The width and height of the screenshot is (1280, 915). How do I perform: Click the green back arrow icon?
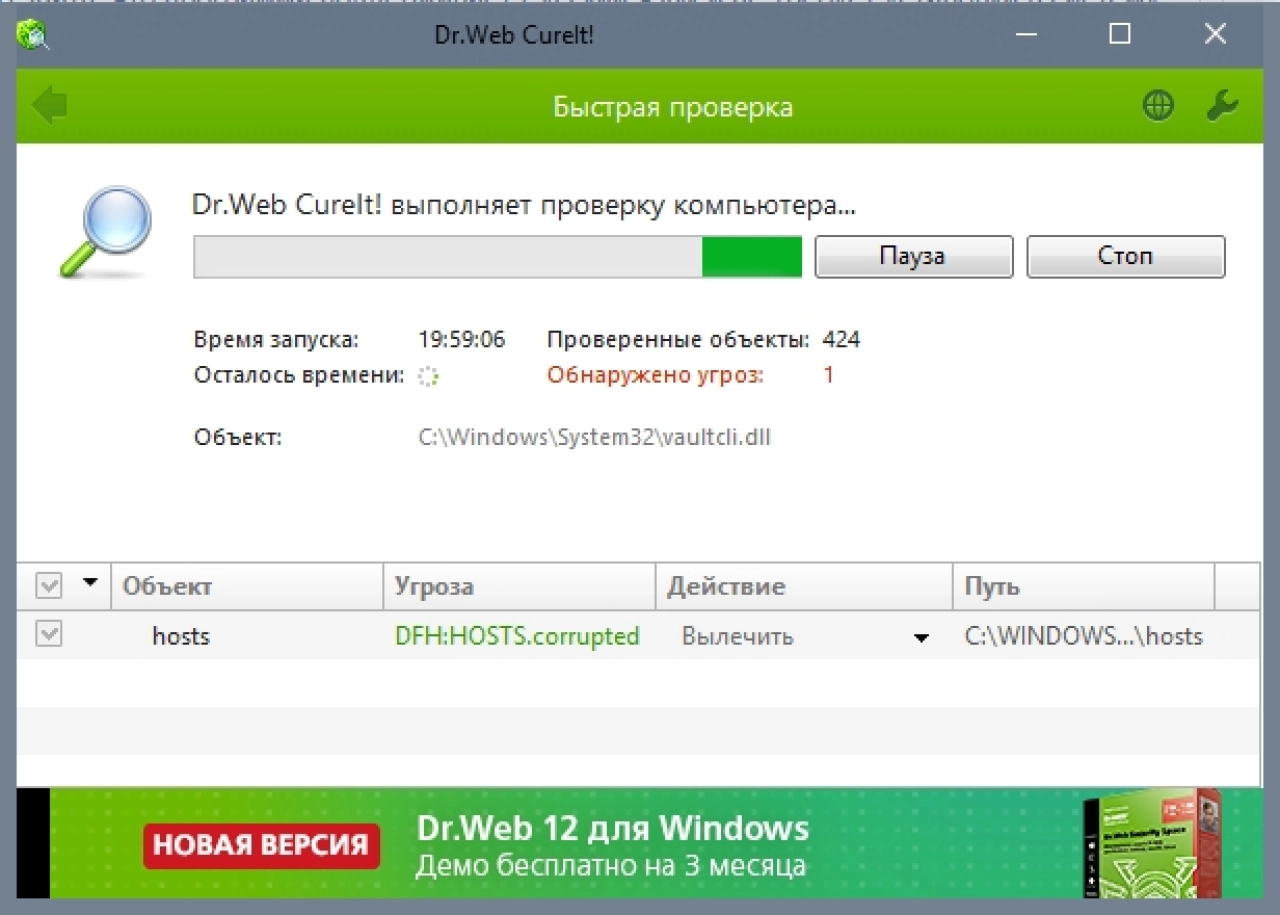pyautogui.click(x=49, y=106)
